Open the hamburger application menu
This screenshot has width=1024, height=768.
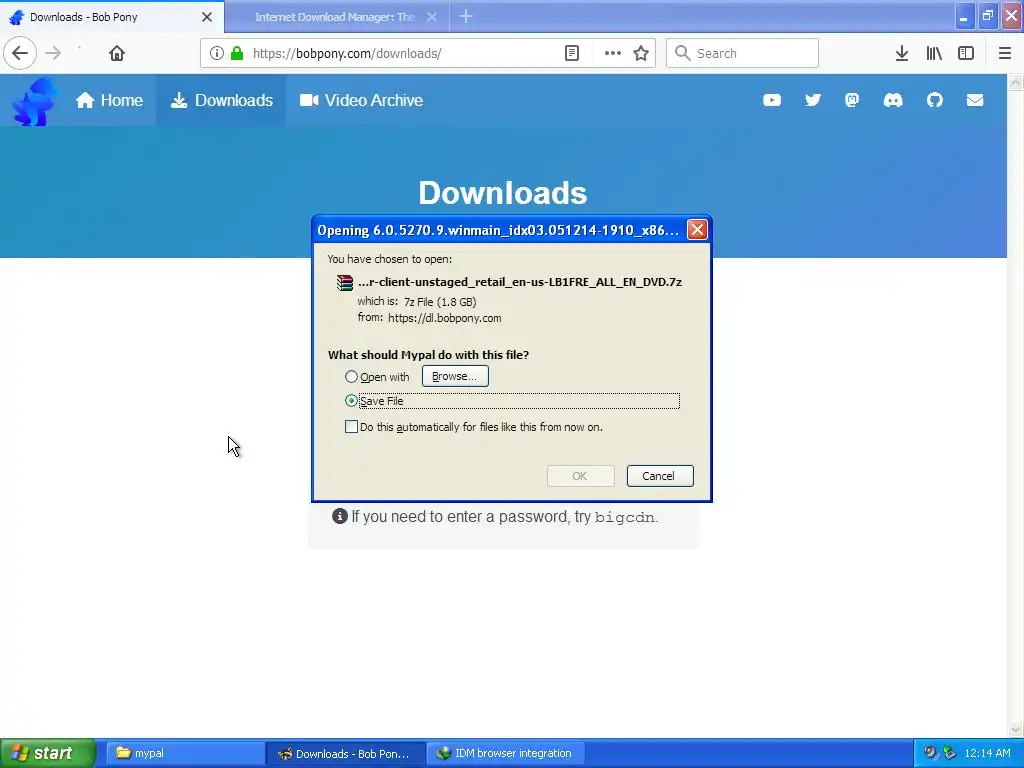click(1005, 53)
